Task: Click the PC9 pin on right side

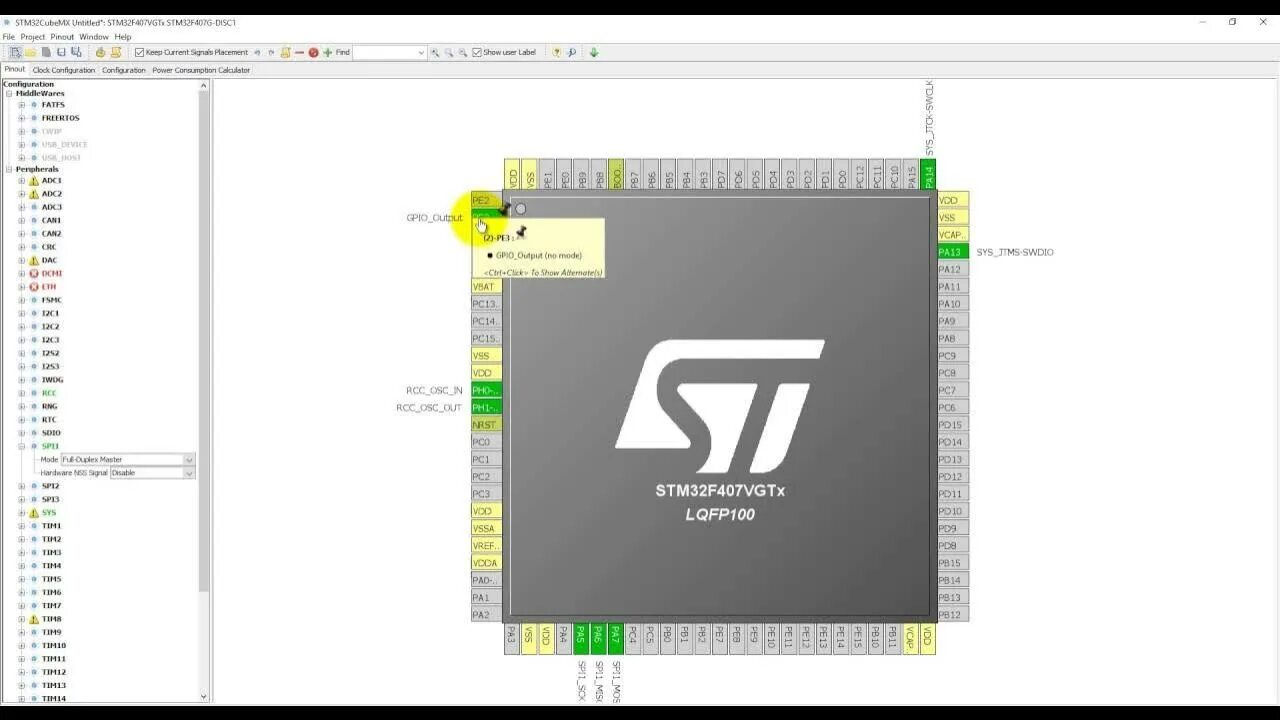Action: (x=953, y=356)
